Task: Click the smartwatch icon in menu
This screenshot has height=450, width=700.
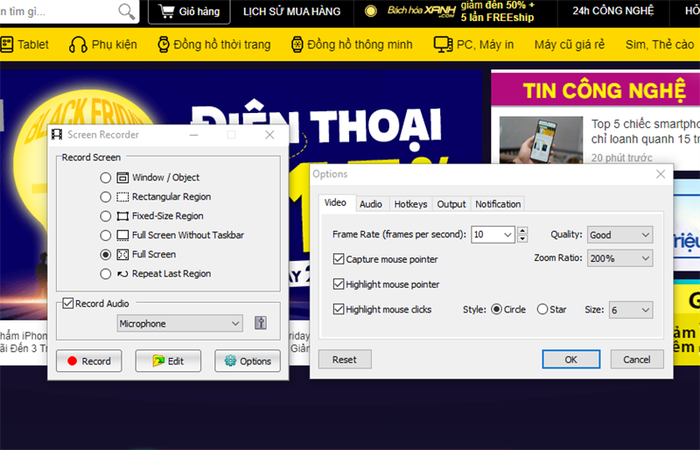Action: coord(297,45)
